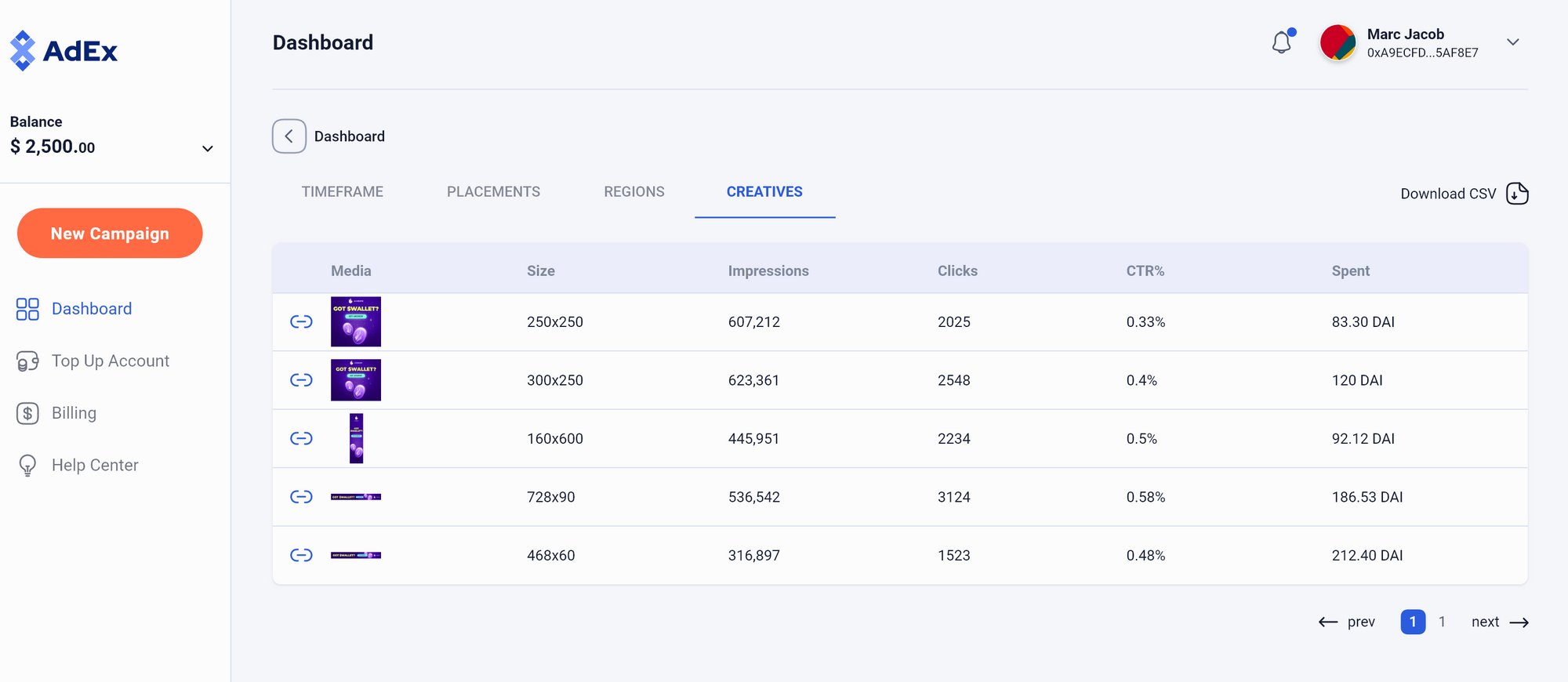Open the Regions tab
Image resolution: width=1568 pixels, height=682 pixels.
tap(633, 192)
